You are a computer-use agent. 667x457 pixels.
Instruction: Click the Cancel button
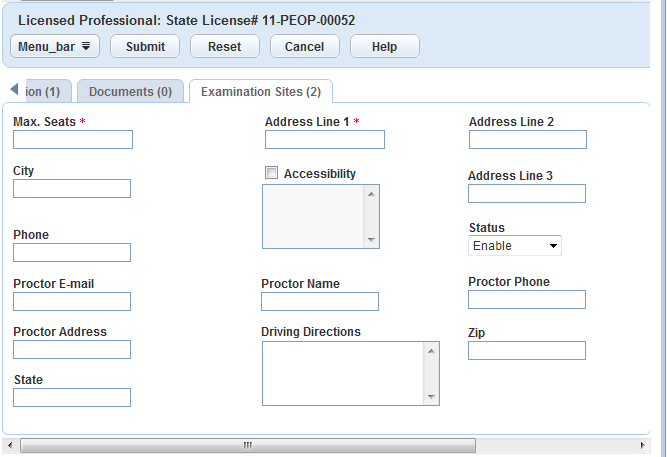pyautogui.click(x=304, y=47)
